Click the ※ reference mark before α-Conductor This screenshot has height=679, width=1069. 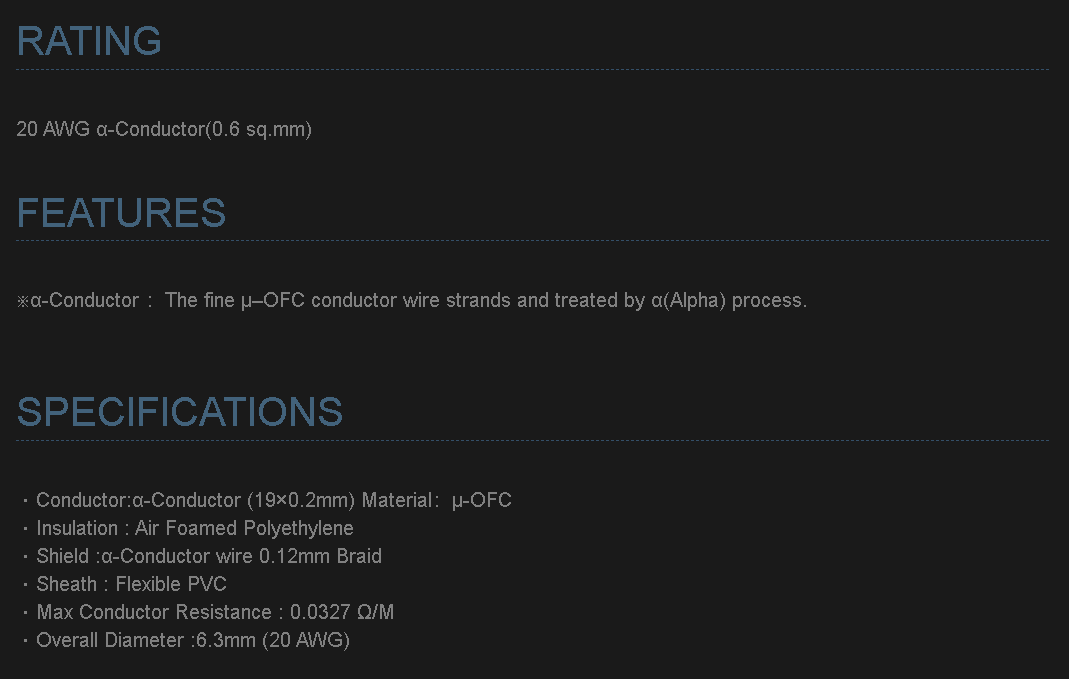click(x=23, y=301)
